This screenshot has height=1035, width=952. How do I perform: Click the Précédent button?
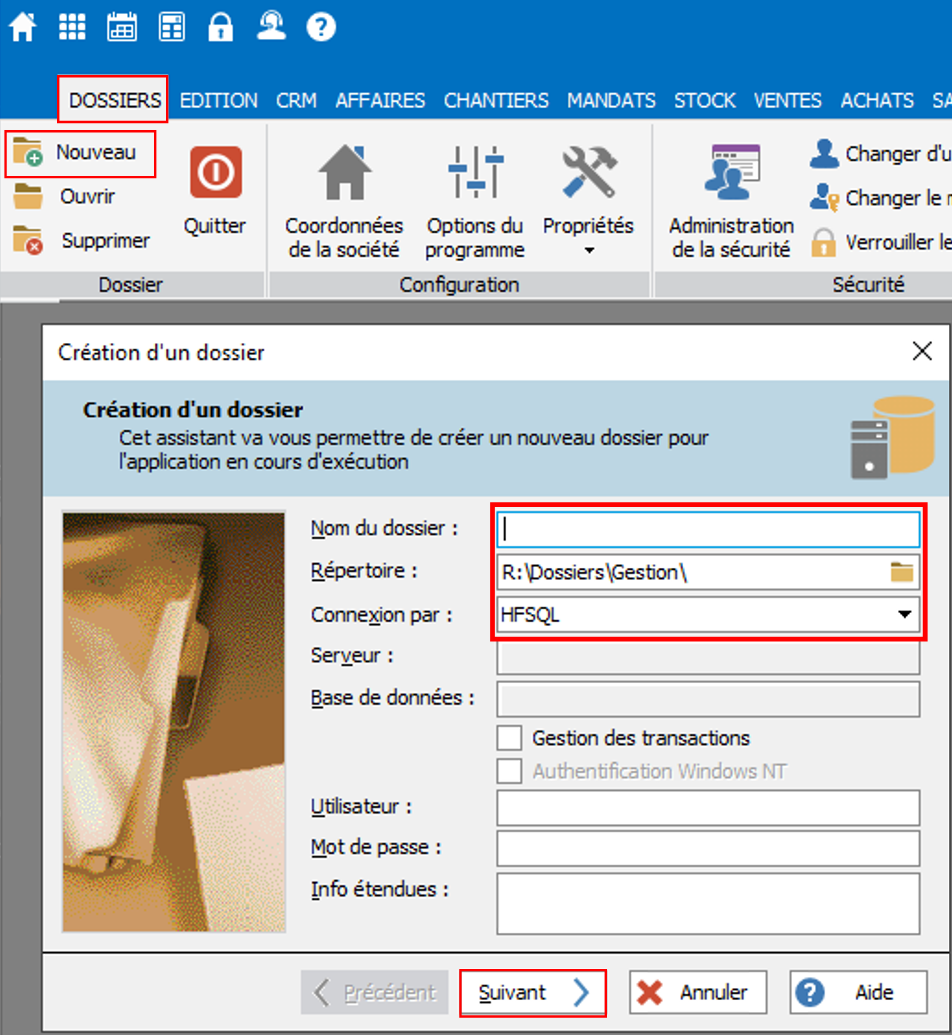click(x=374, y=992)
